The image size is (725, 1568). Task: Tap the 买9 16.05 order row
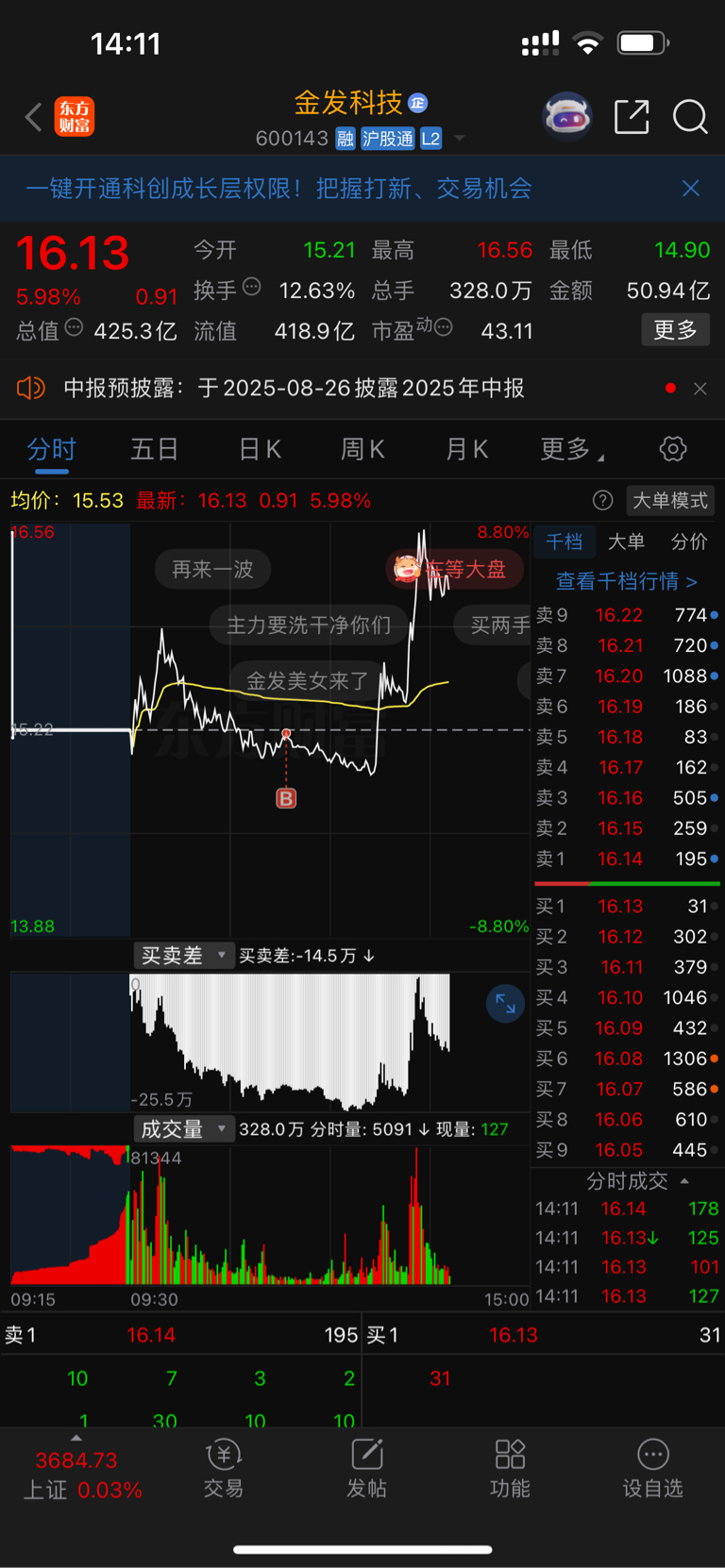pos(627,1150)
